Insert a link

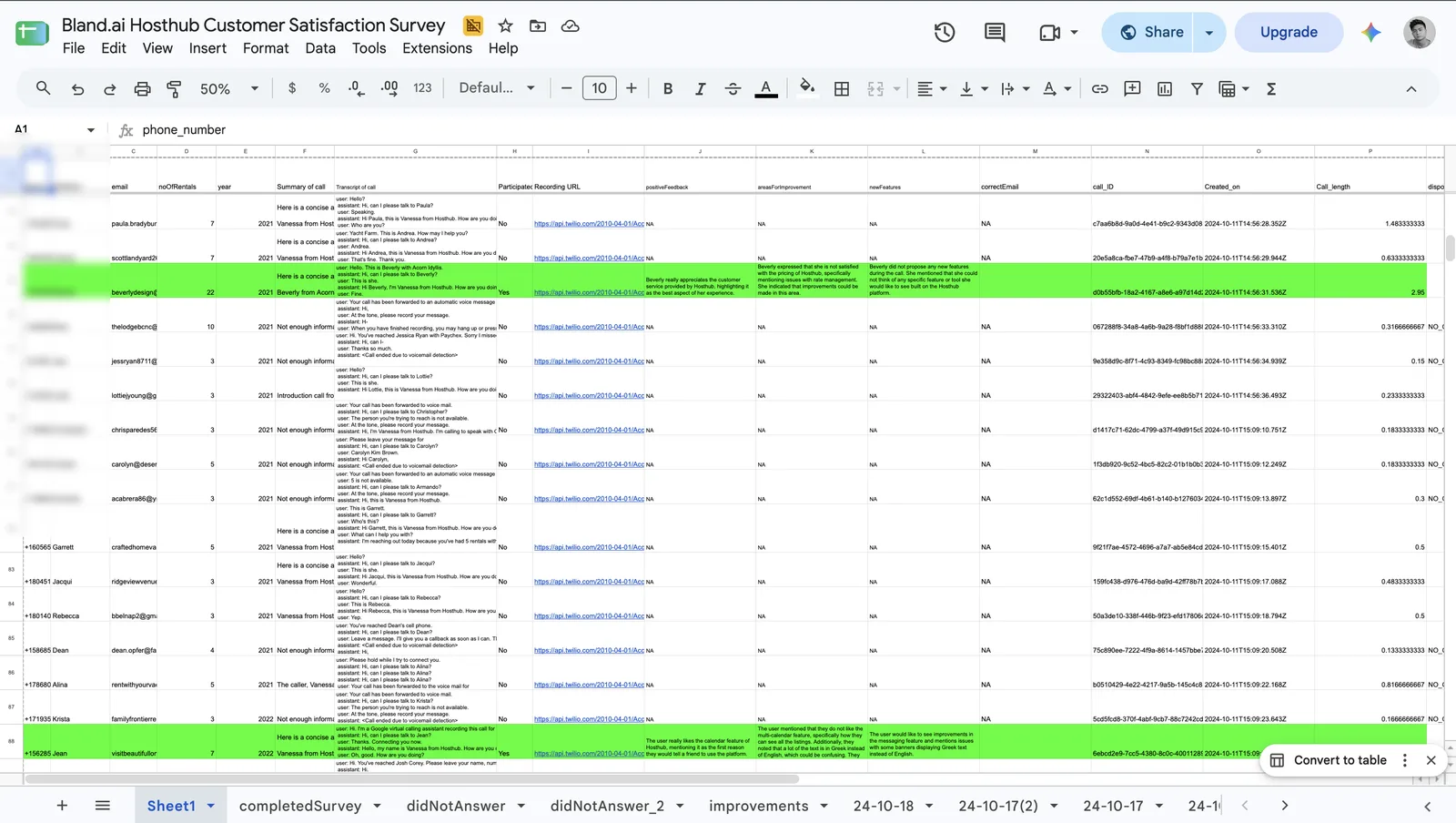pos(1099,88)
